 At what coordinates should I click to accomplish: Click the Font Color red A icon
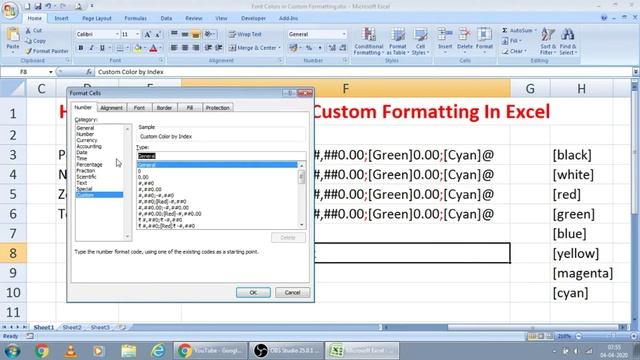tap(153, 48)
